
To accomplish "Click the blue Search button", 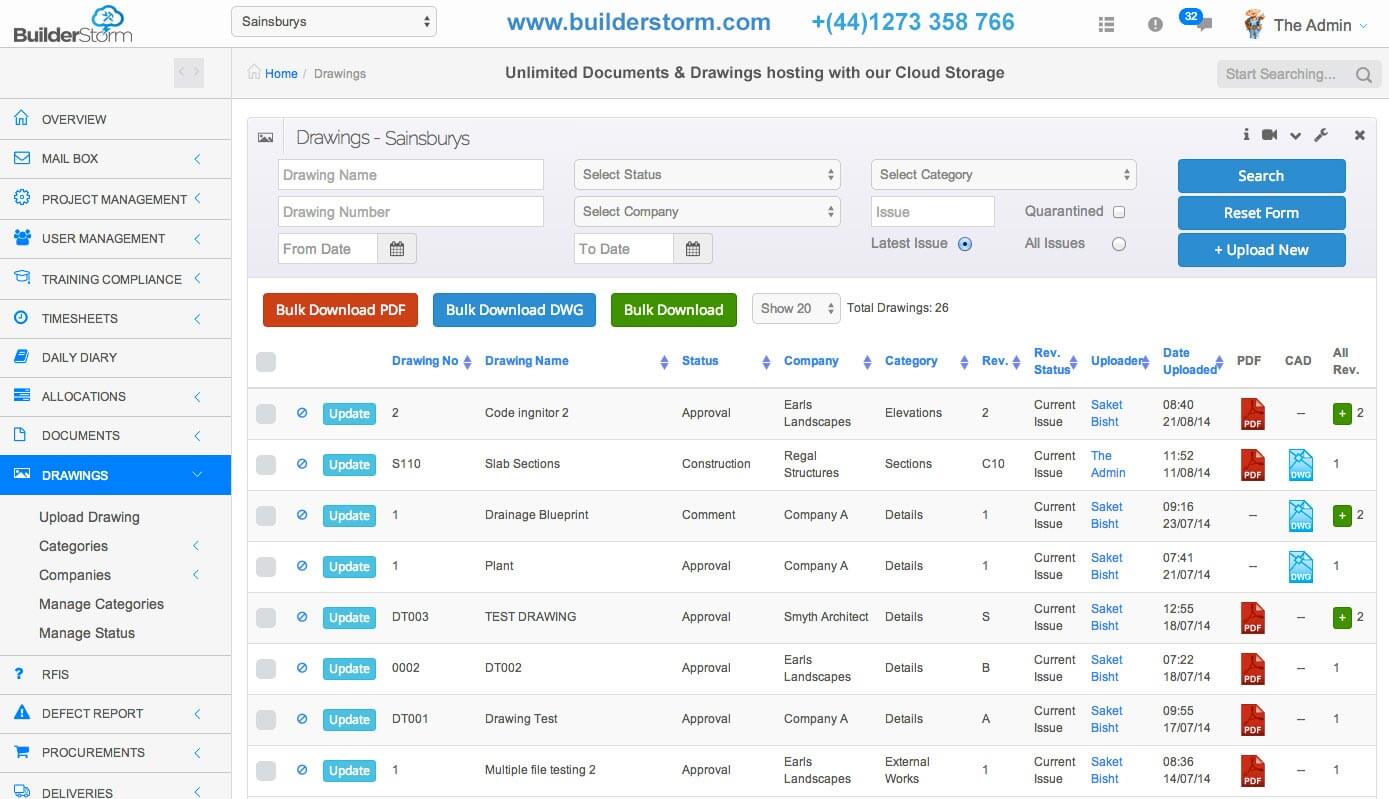I will point(1261,176).
